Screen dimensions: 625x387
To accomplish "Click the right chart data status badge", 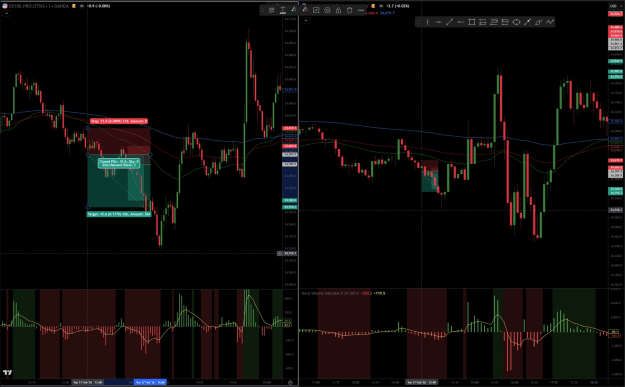I will click(x=373, y=6).
